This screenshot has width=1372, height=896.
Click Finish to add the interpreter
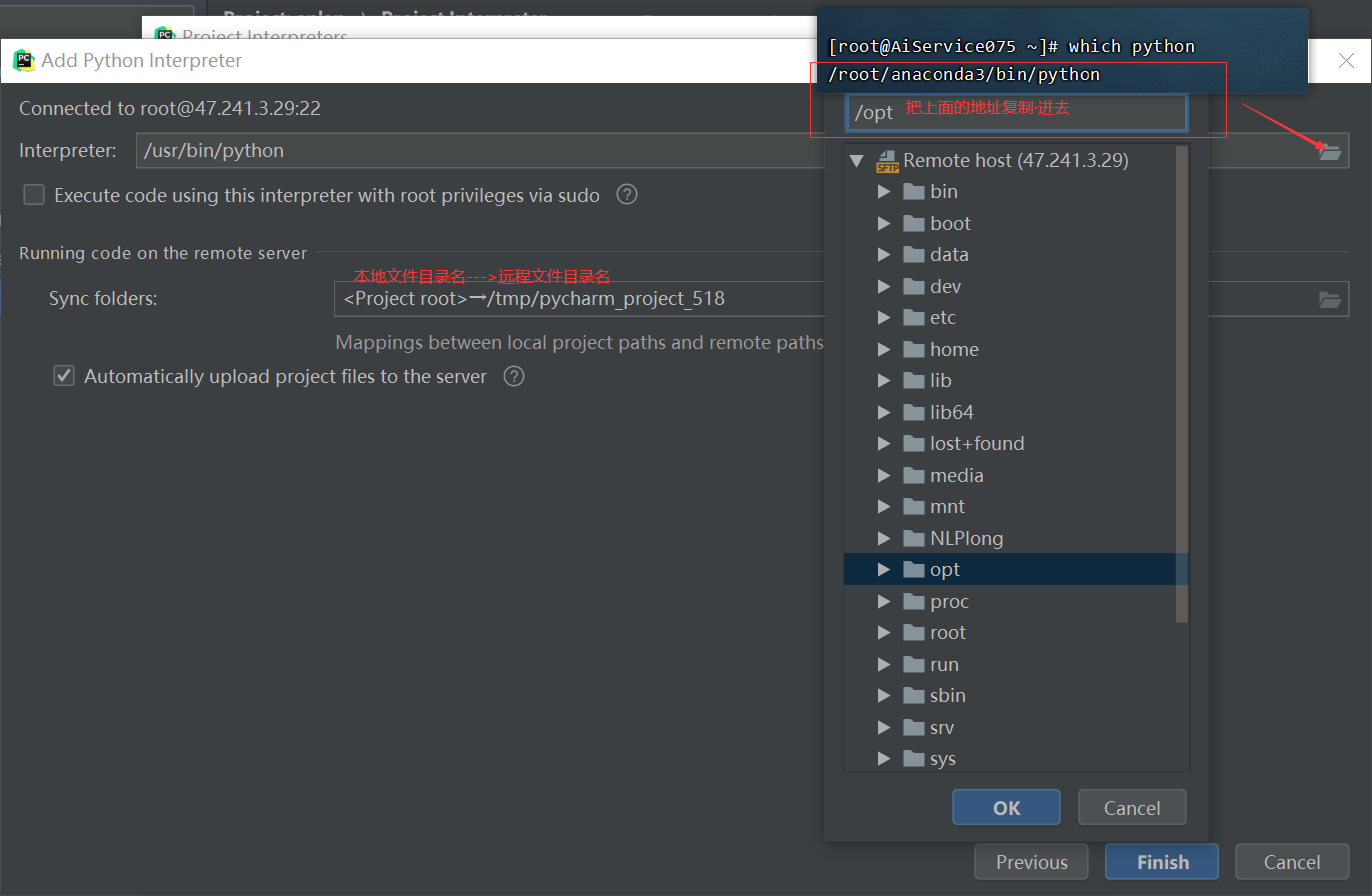(x=1161, y=861)
